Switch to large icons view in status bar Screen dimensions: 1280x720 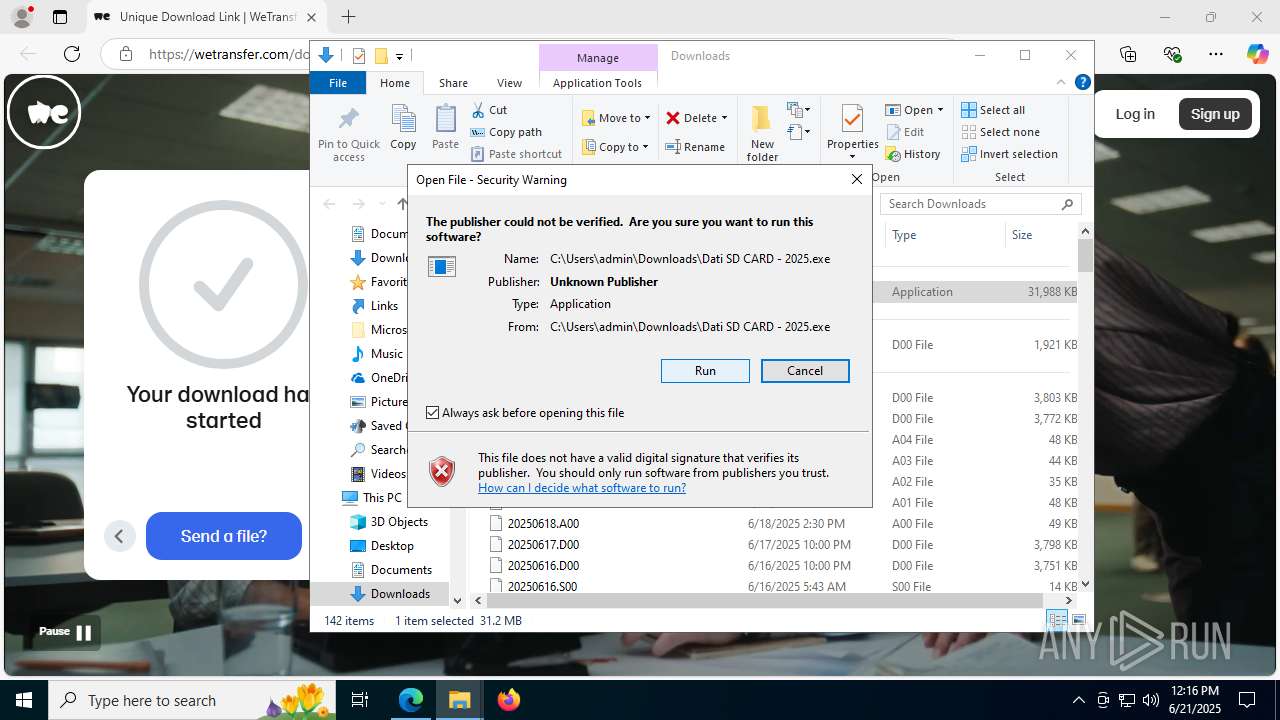pos(1079,621)
